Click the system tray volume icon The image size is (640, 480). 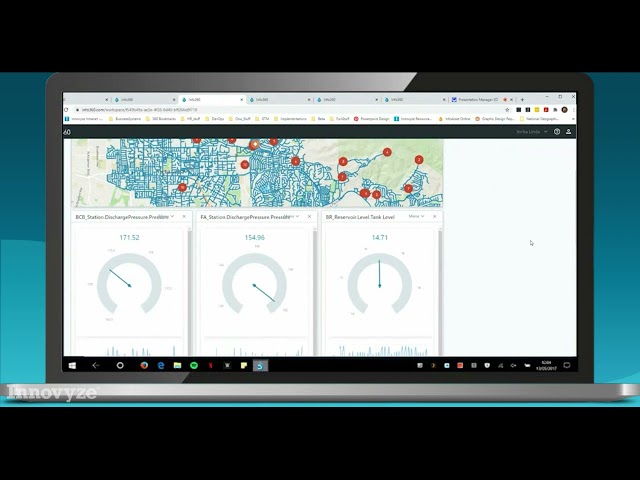click(x=514, y=365)
